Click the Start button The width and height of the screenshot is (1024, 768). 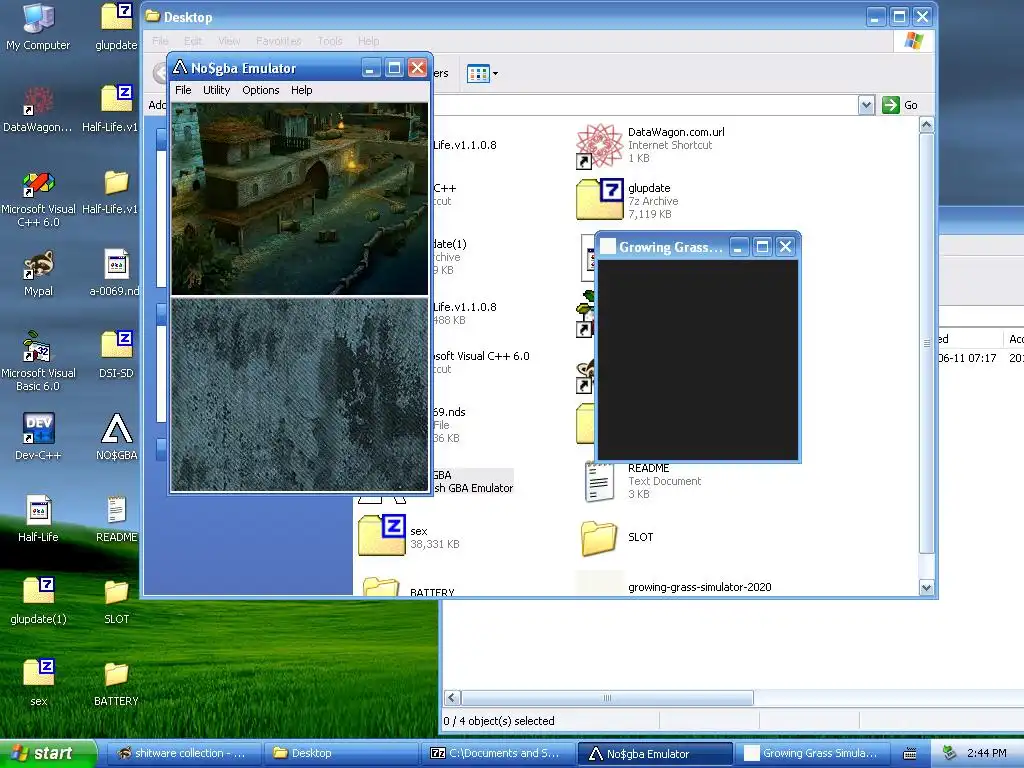pos(47,754)
